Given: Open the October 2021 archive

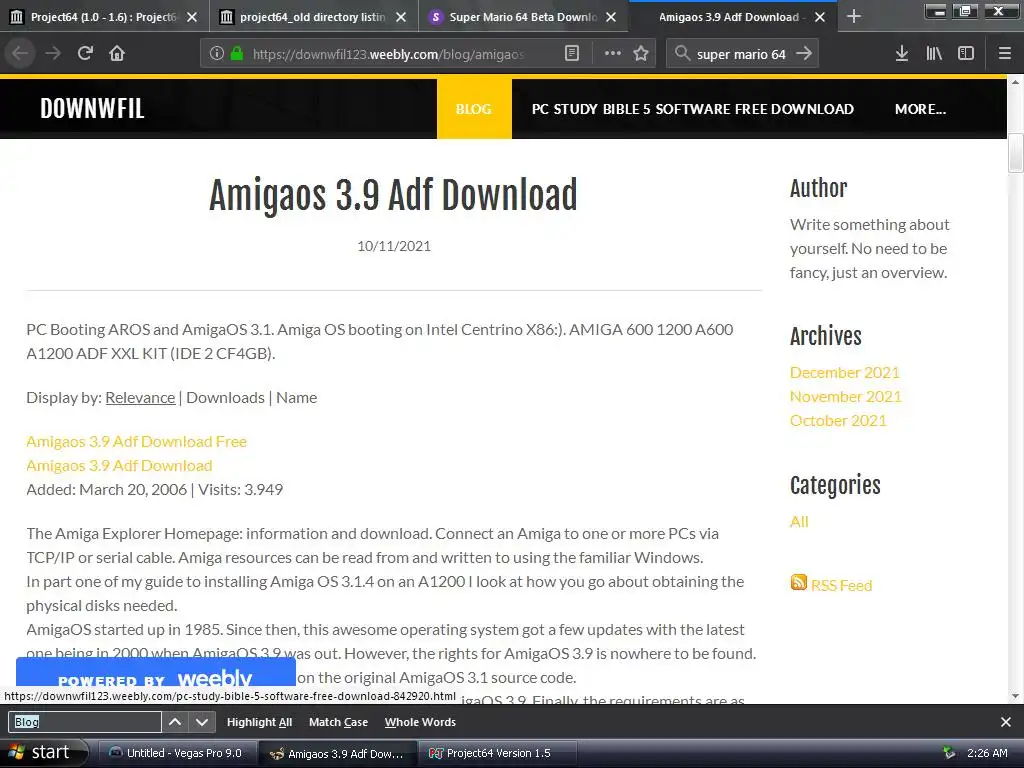Looking at the screenshot, I should tap(838, 421).
